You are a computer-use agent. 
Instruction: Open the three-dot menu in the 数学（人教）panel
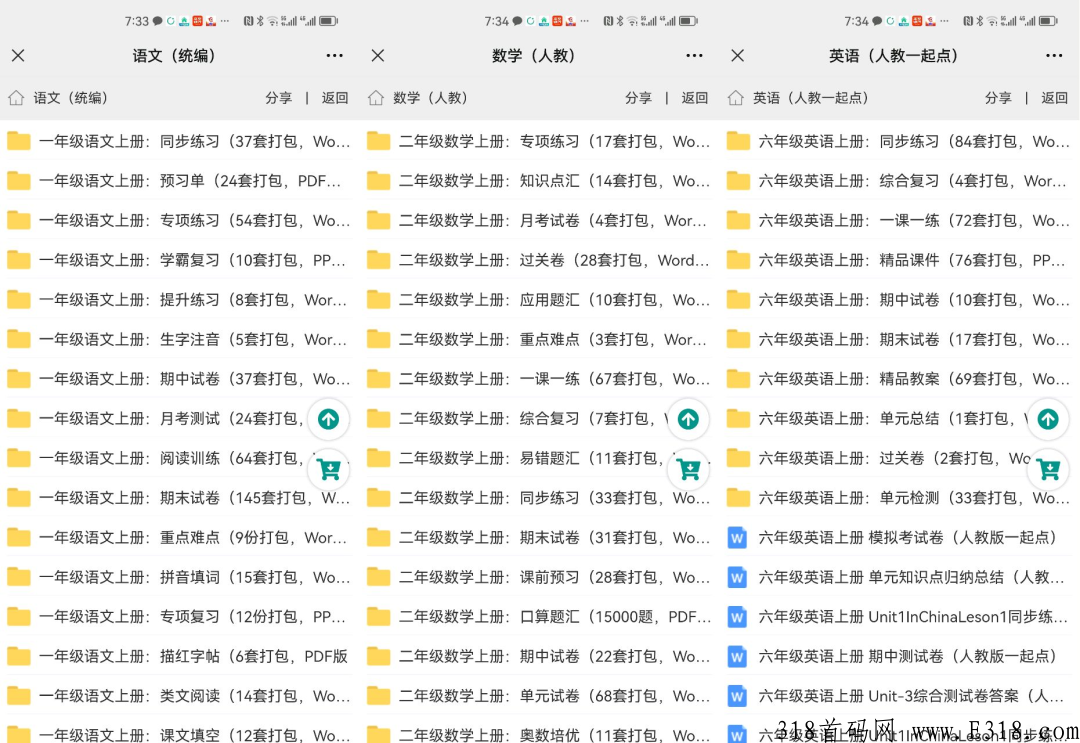tap(694, 55)
